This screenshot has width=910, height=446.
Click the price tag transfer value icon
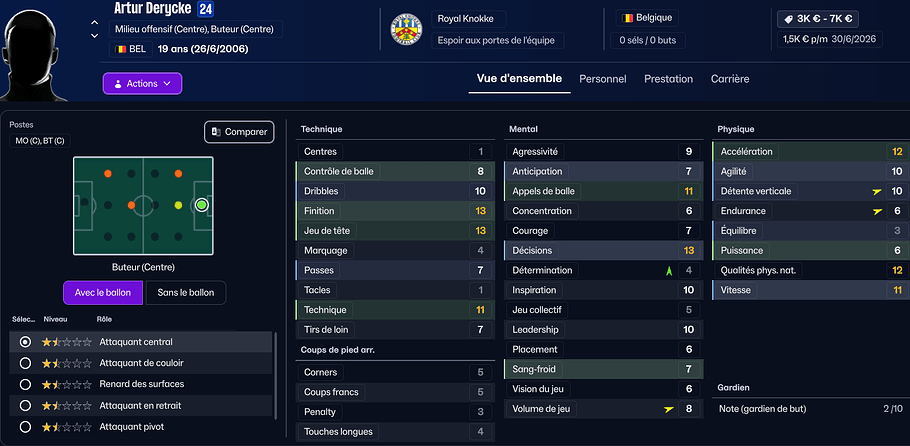pyautogui.click(x=788, y=19)
